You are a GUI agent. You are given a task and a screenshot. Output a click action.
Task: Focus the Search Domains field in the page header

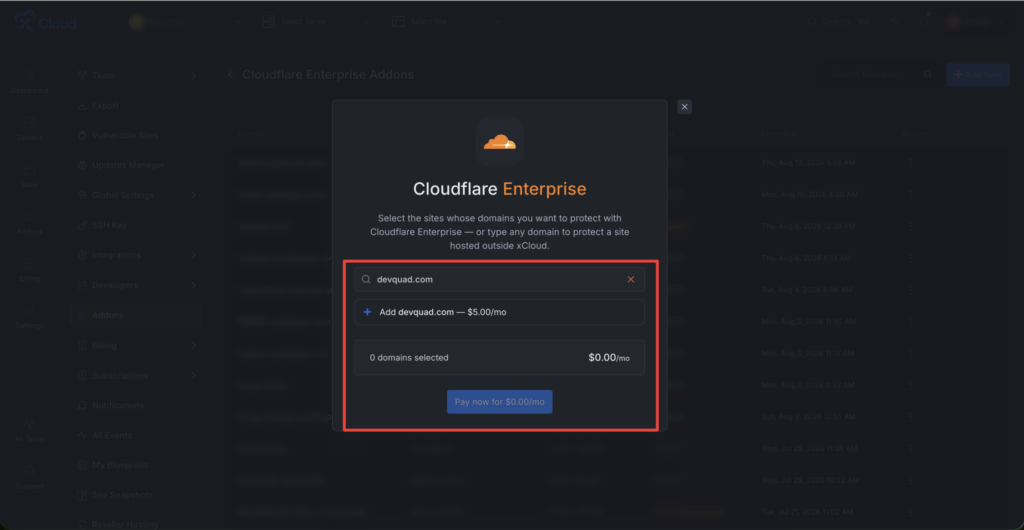[879, 74]
